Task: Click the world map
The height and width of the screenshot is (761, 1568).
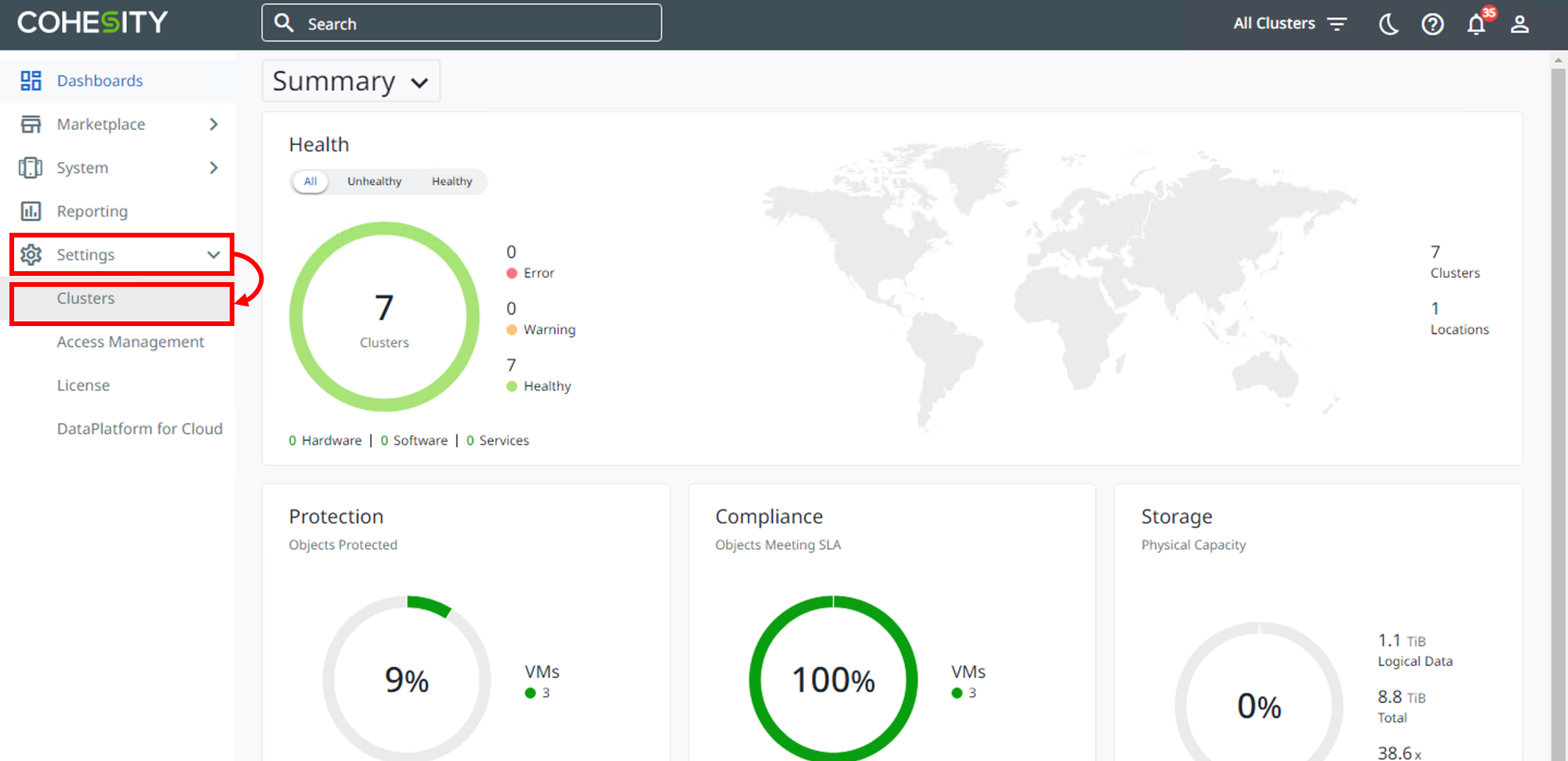Action: tap(1058, 286)
